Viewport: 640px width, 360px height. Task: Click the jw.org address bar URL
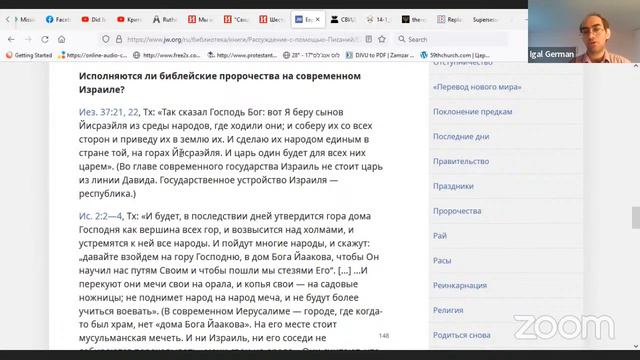[x=244, y=39]
